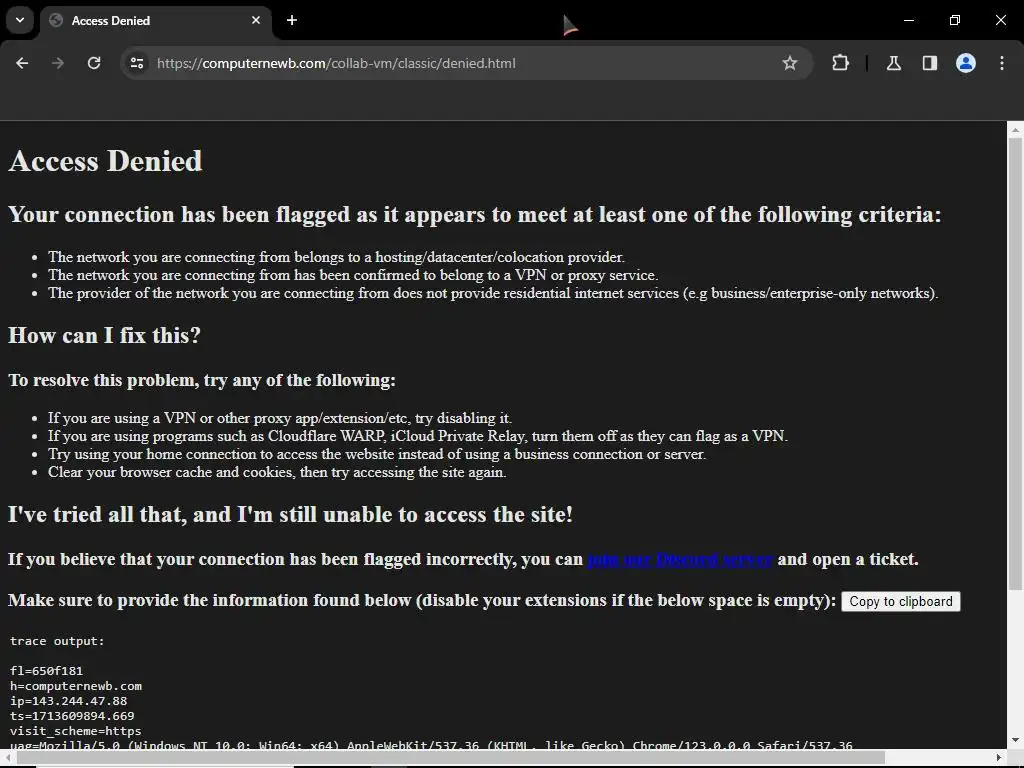This screenshot has width=1024, height=768.
Task: Open the Chrome profile avatar
Action: 966,63
